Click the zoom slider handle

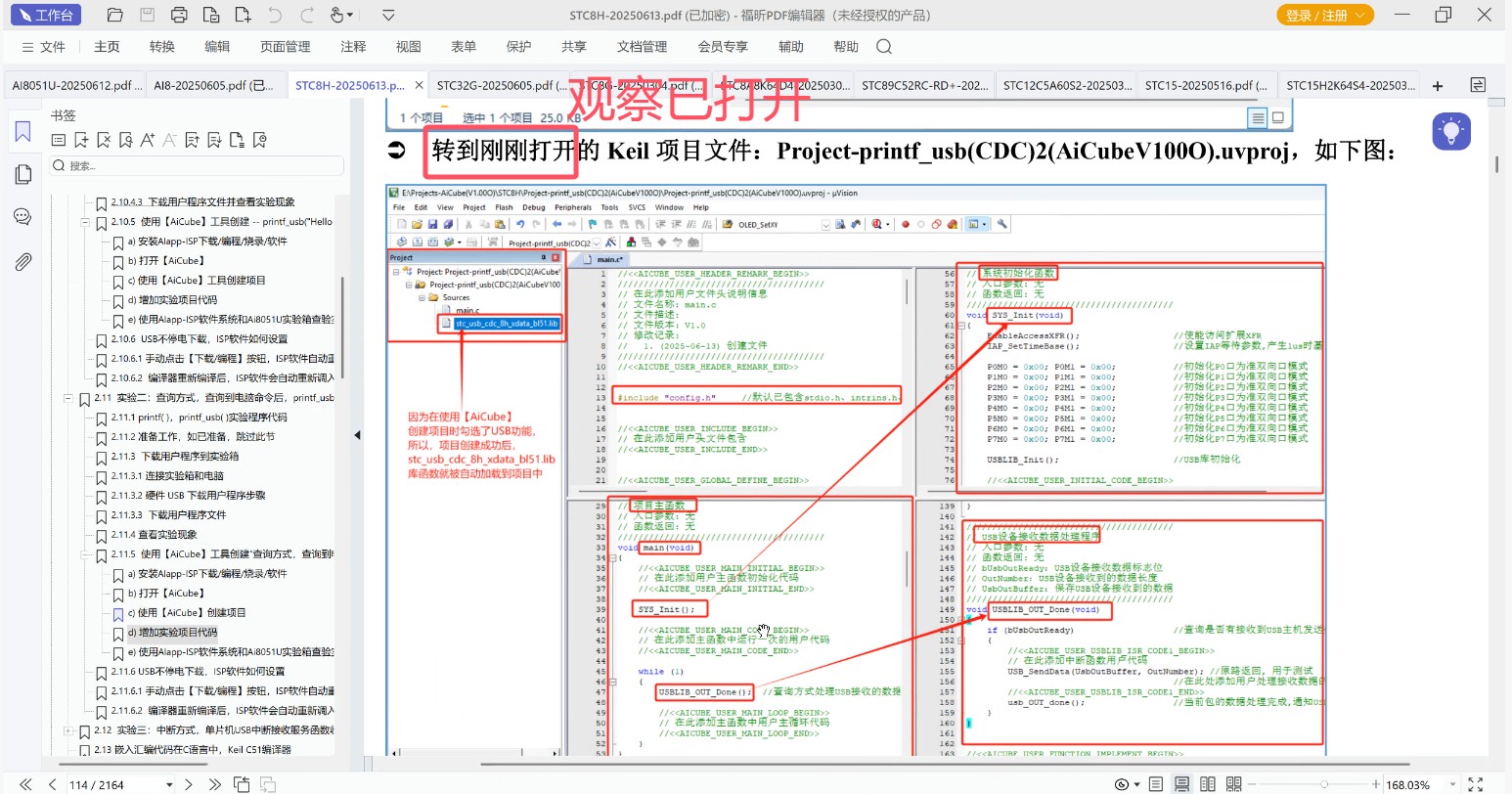[x=1324, y=784]
